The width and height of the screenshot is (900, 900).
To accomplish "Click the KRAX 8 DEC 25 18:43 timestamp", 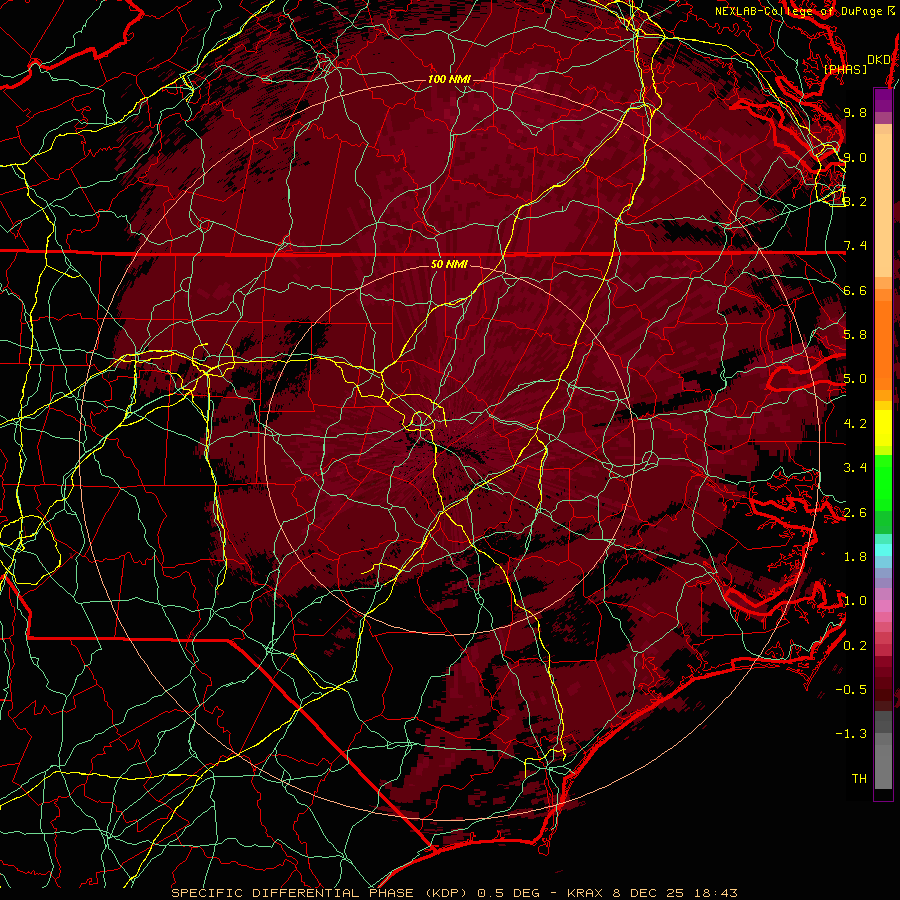I will [652, 893].
